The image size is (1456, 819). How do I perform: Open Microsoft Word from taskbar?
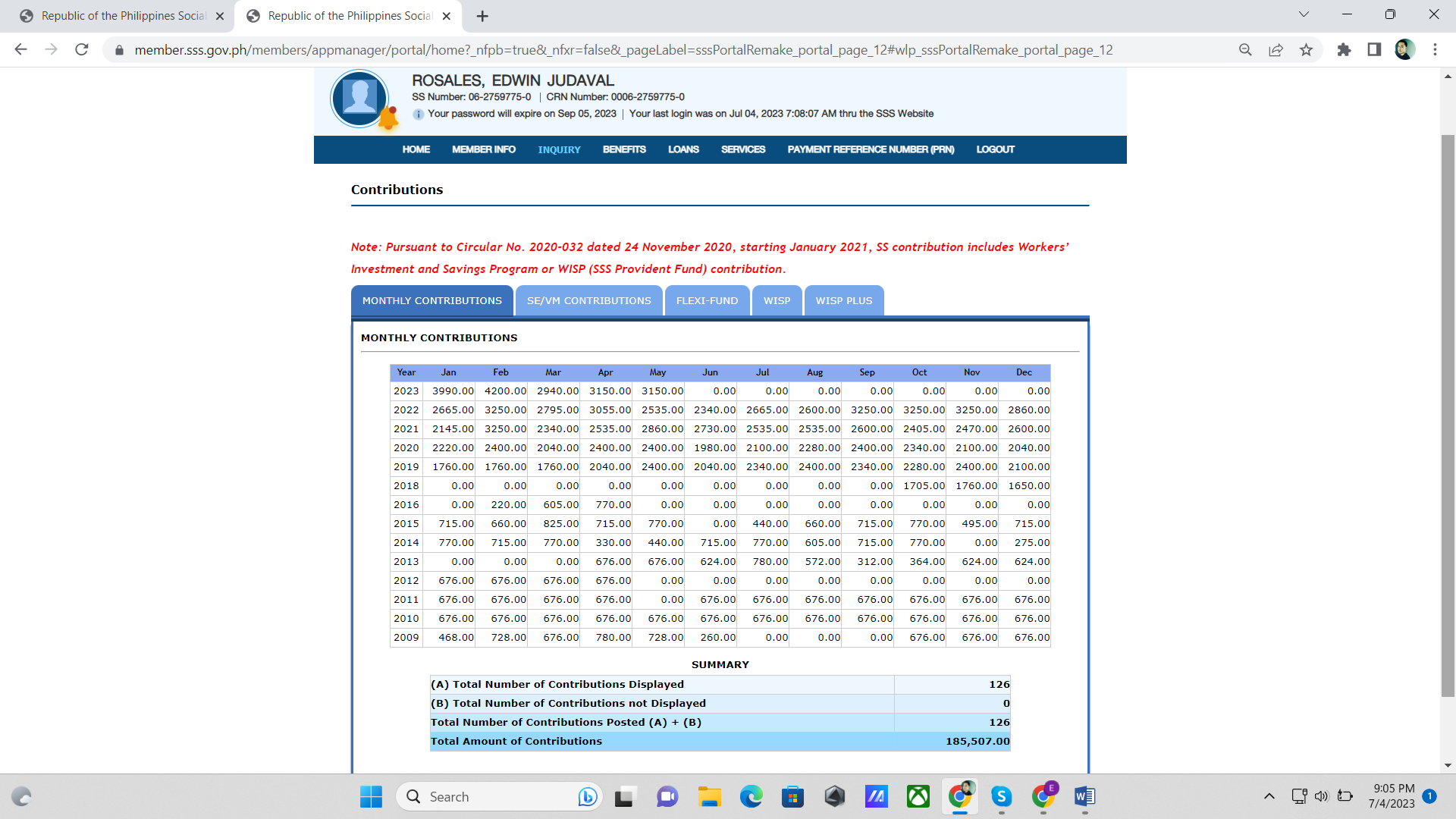click(x=1084, y=796)
